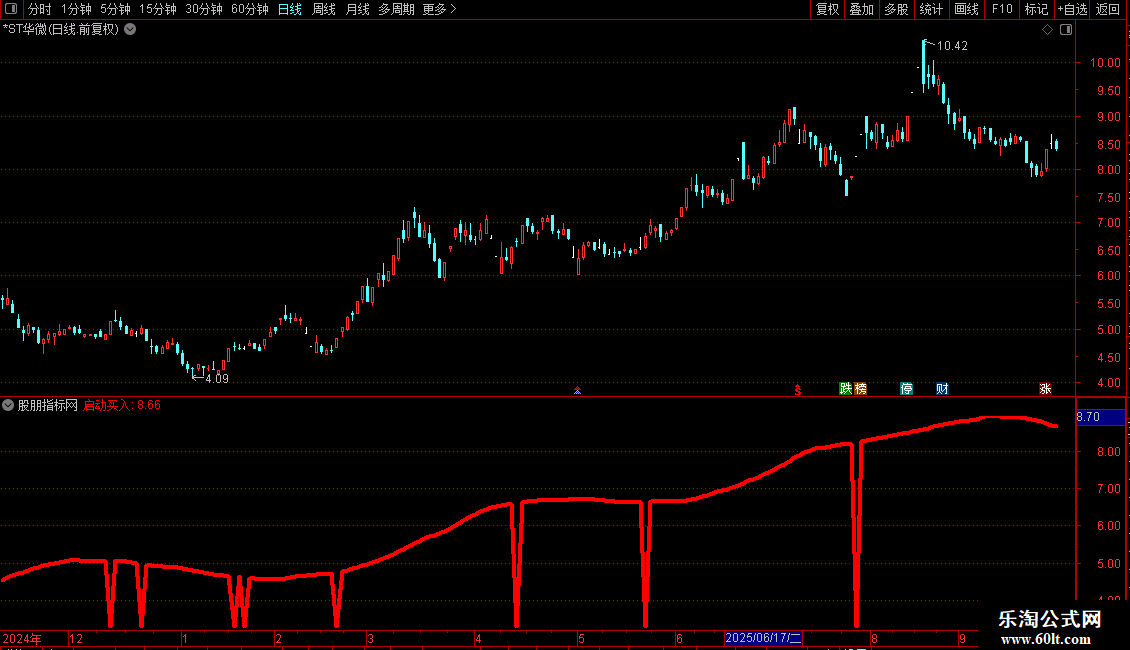Open F10 company info
Image resolution: width=1130 pixels, height=650 pixels.
(x=1002, y=9)
